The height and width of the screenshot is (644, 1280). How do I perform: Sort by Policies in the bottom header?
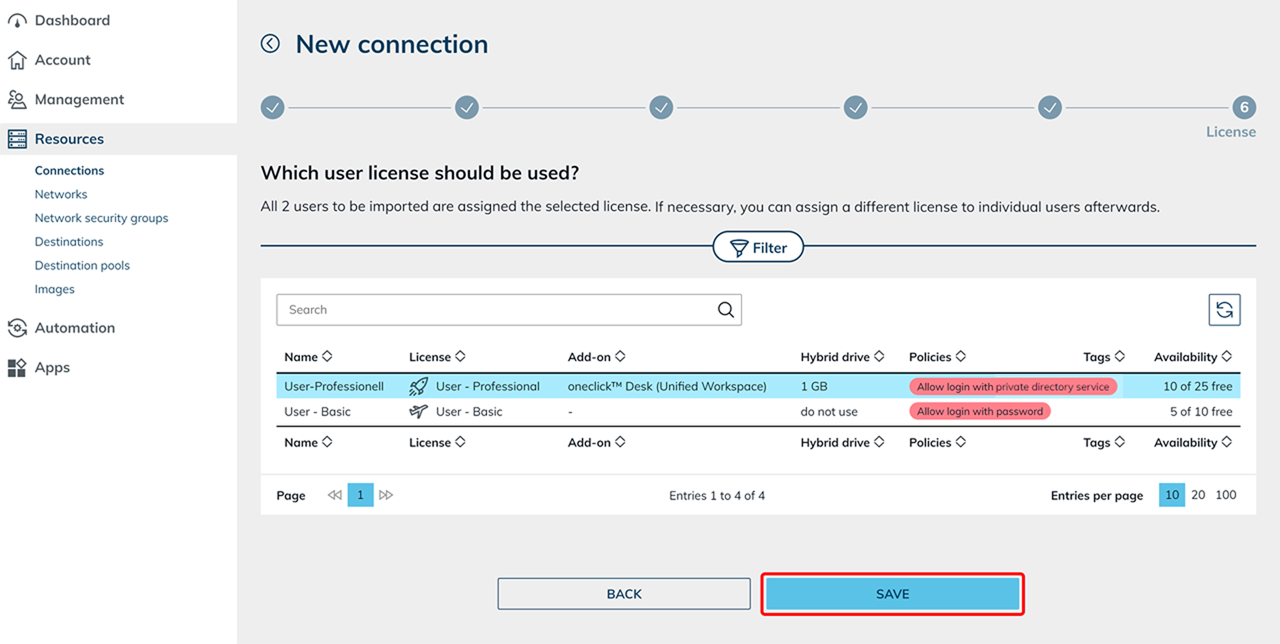point(937,443)
